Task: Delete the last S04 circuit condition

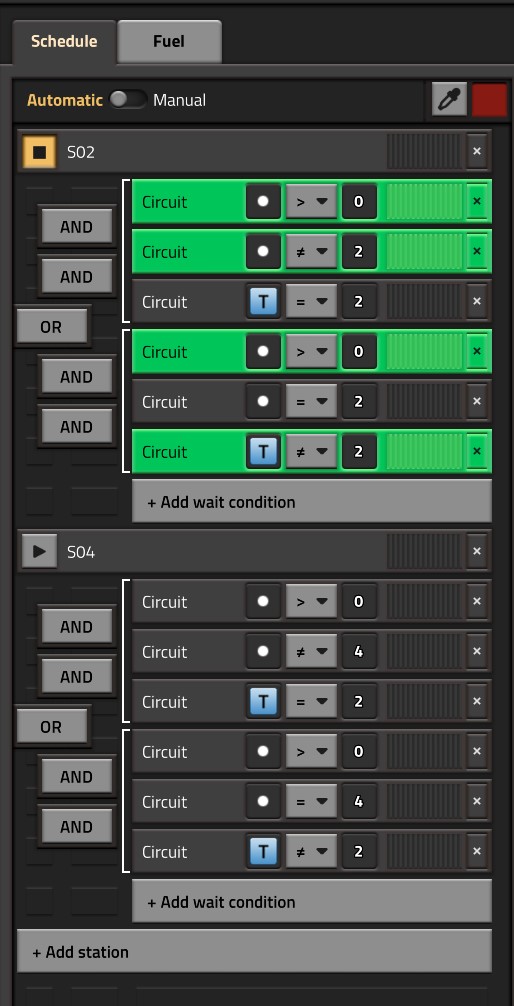Action: 476,851
